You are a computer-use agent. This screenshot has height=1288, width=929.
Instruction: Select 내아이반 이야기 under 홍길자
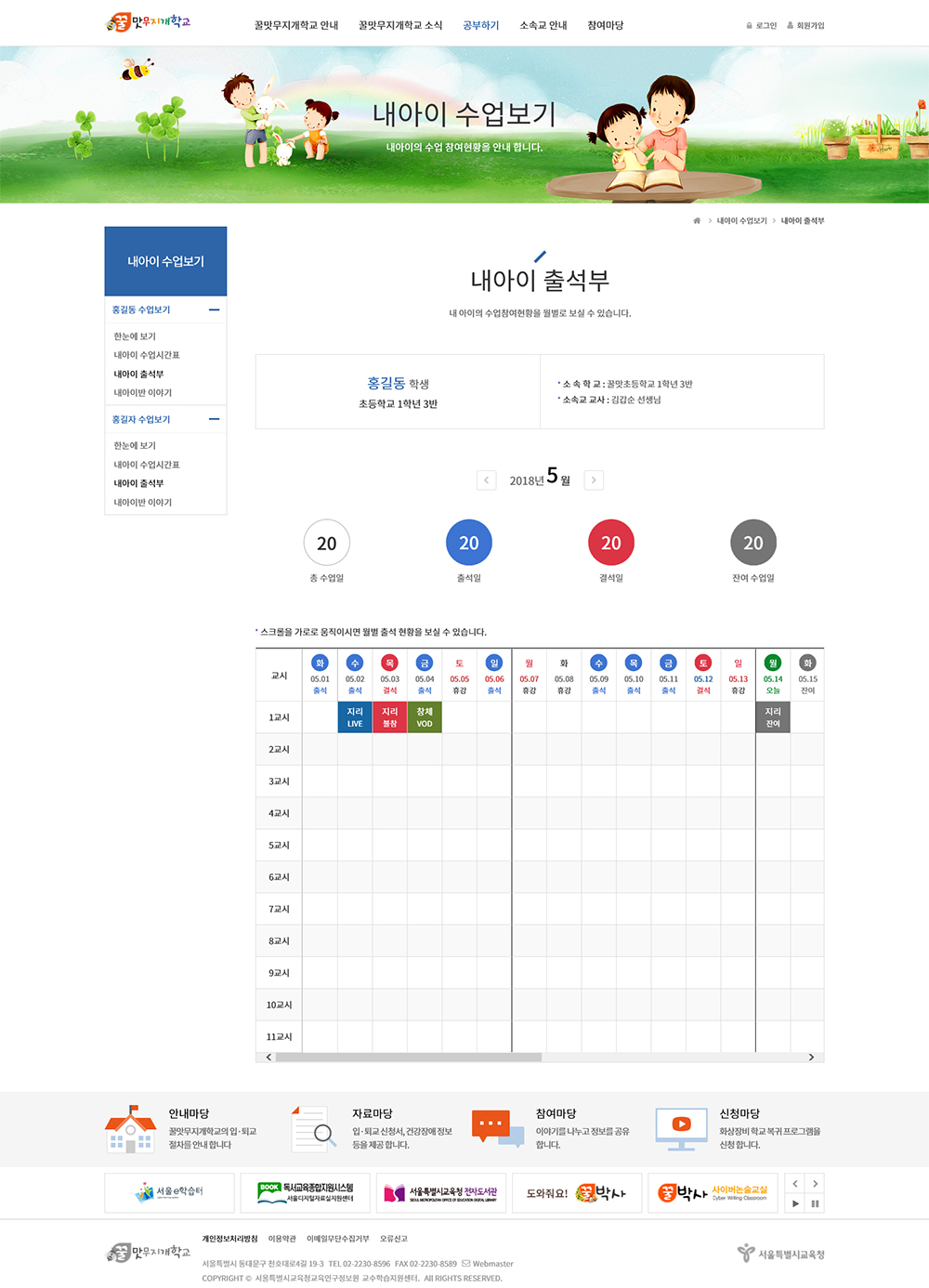tap(143, 503)
